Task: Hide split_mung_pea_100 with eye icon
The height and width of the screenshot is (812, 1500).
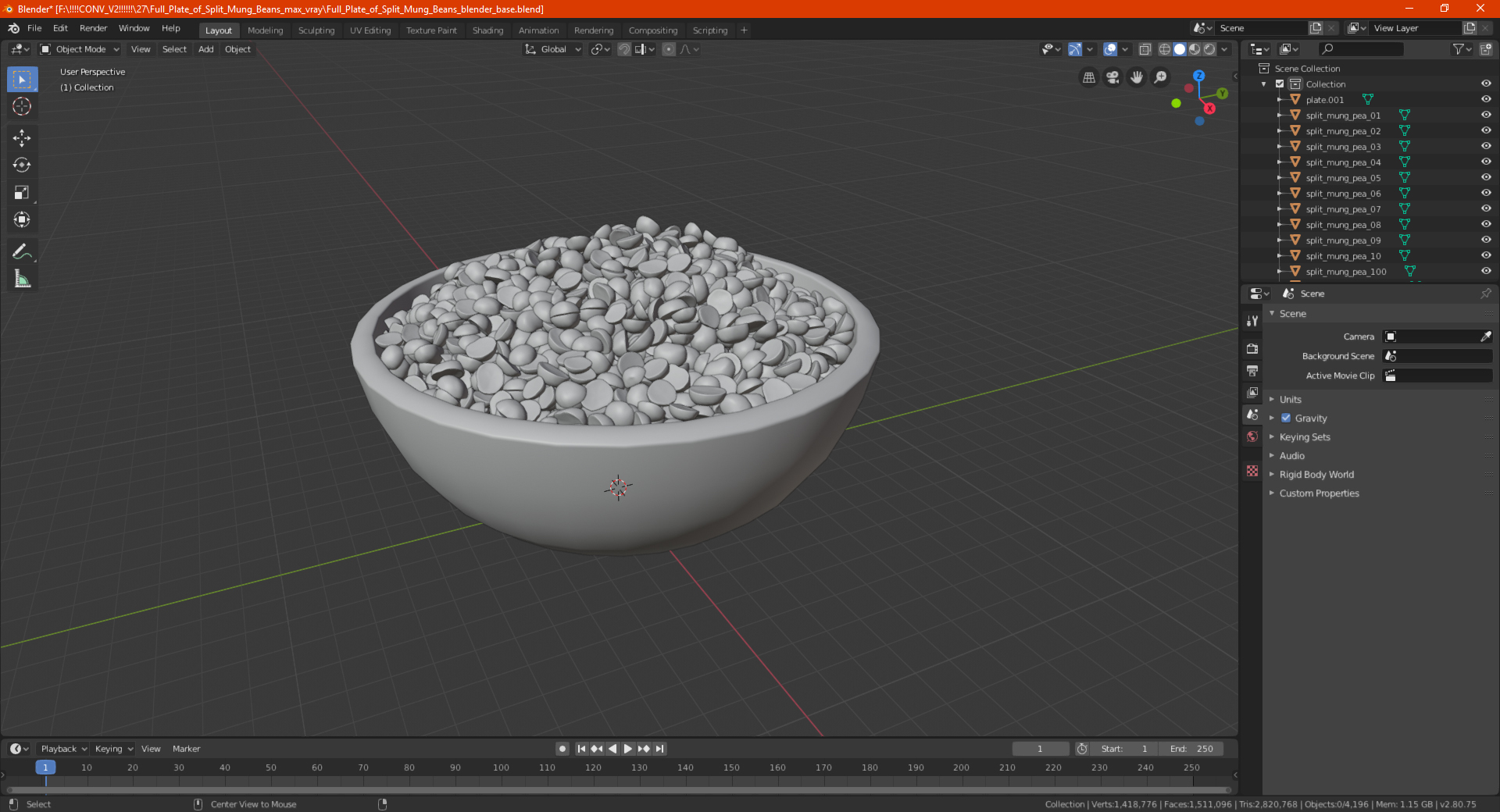Action: (x=1486, y=271)
